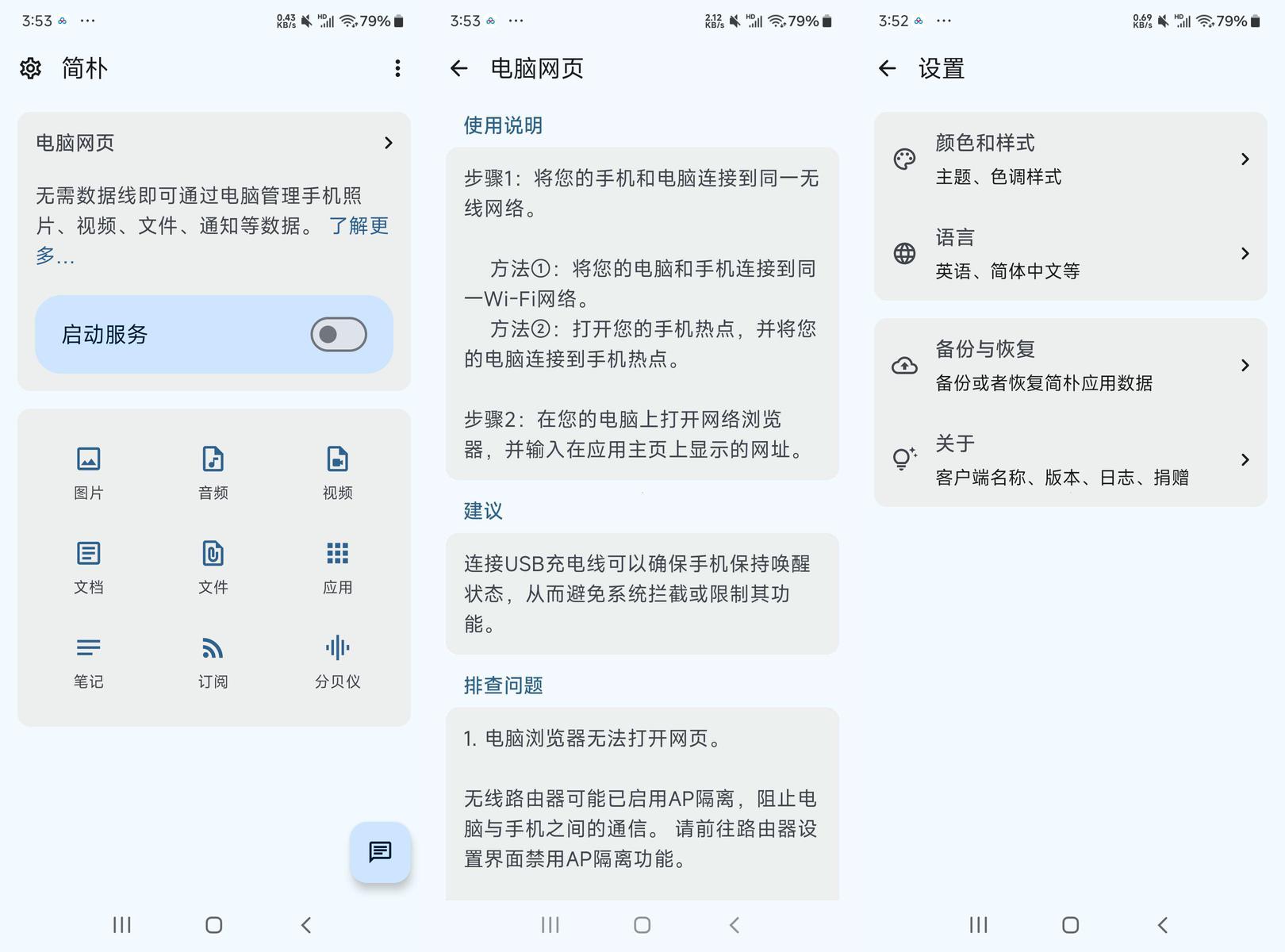This screenshot has height=952, width=1285.
Task: Click the 电脑网页 card title
Action: 75,143
